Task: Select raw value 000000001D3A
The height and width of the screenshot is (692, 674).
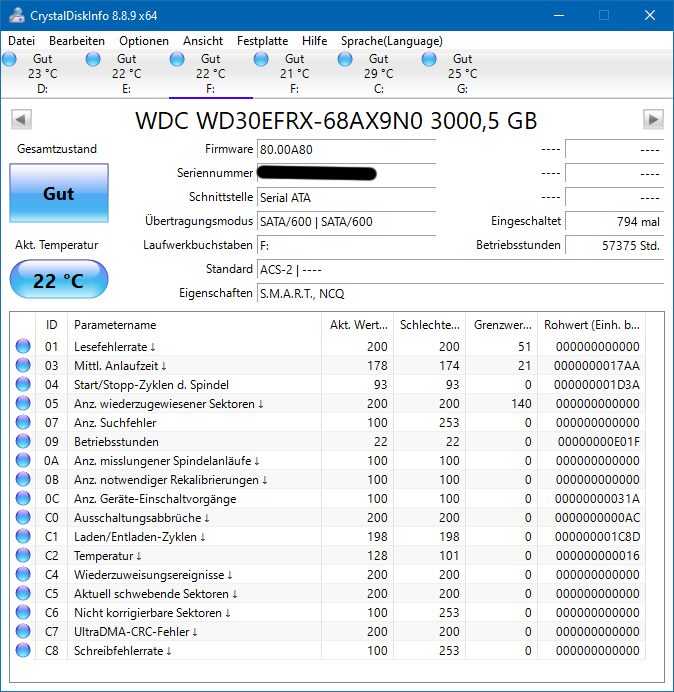Action: (x=597, y=385)
